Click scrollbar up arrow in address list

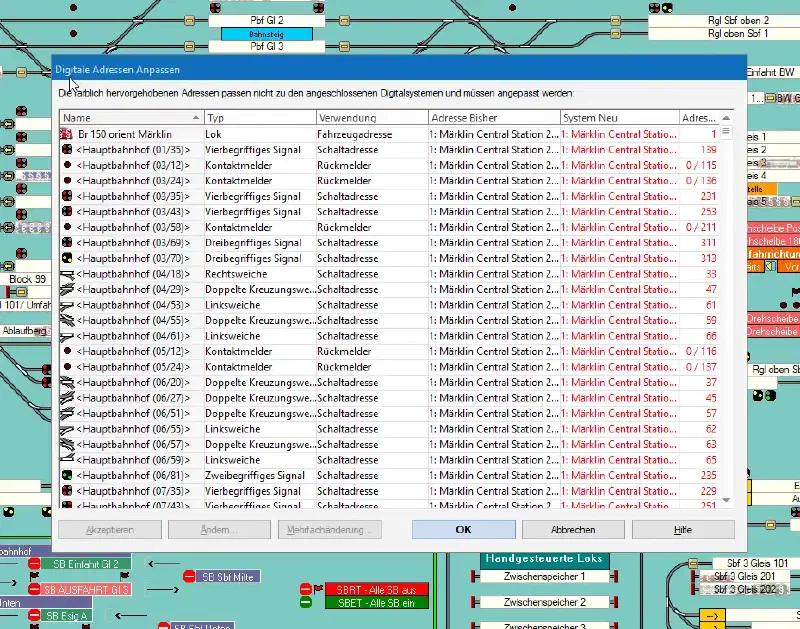point(726,118)
